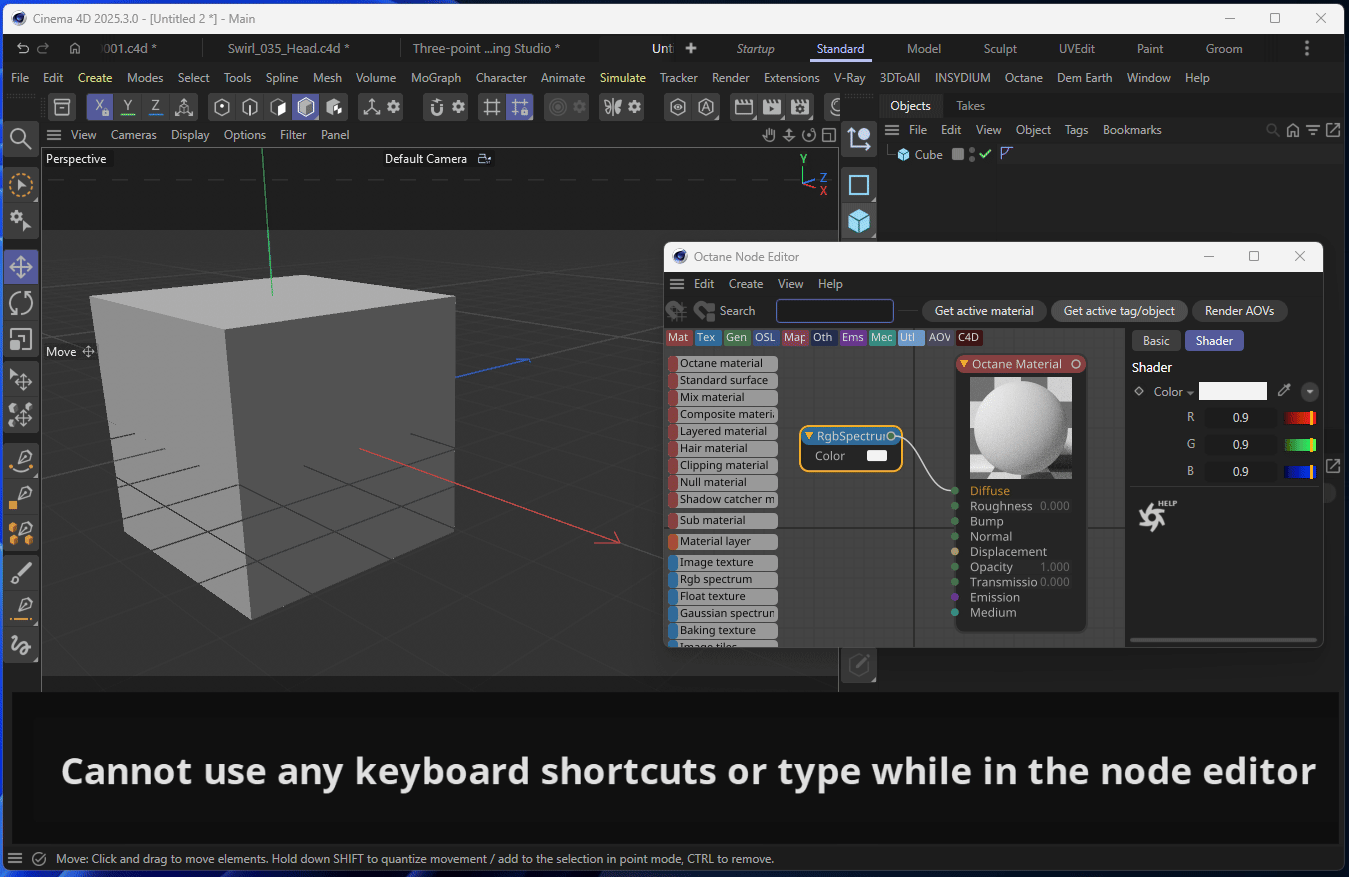Go to home icon beside undo arrows
1349x877 pixels.
tap(75, 48)
